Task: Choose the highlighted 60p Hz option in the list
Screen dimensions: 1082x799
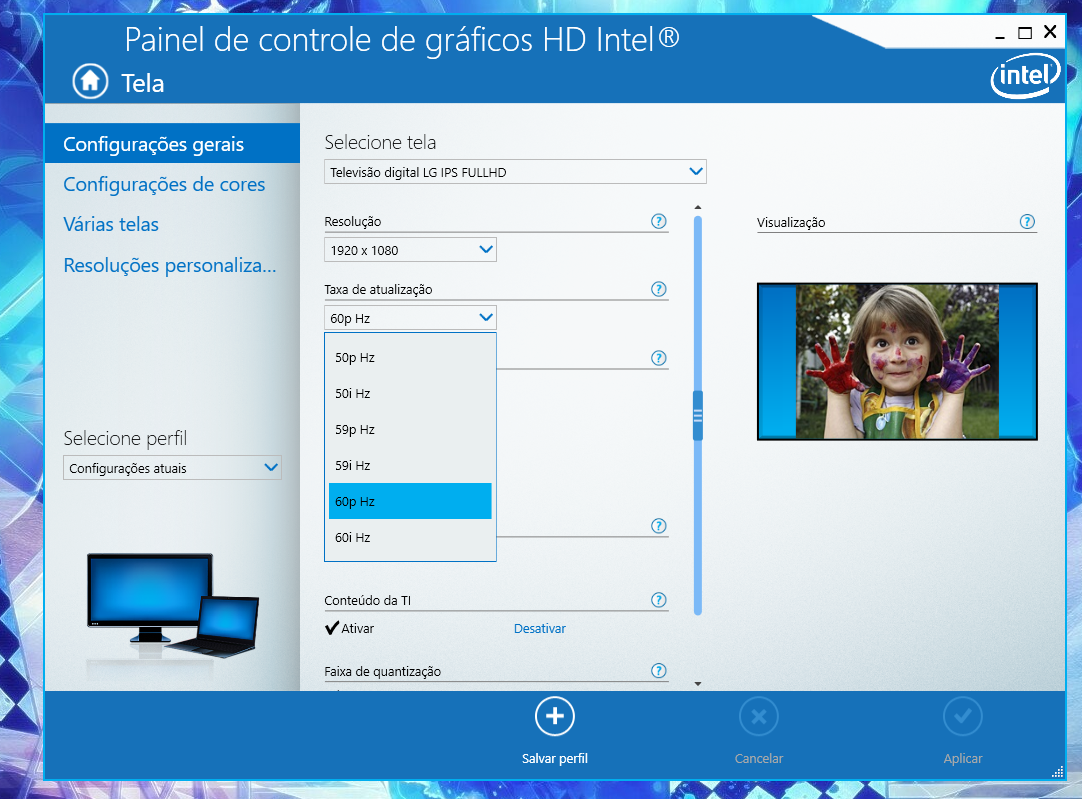Action: pos(410,501)
